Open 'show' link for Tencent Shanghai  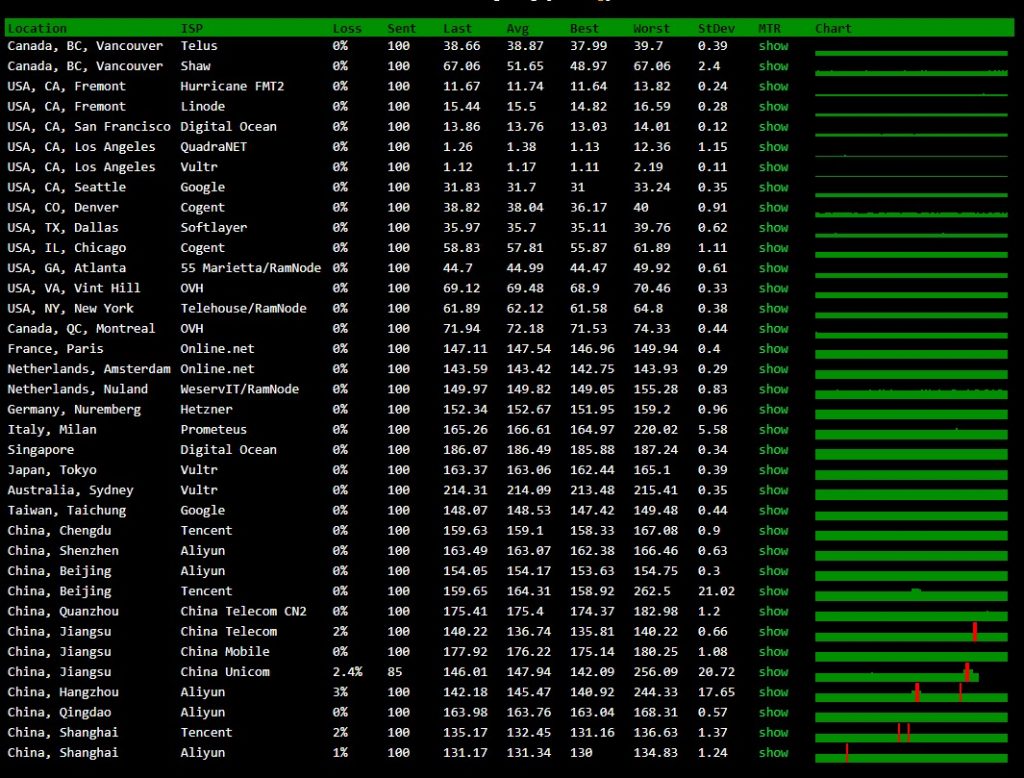tap(773, 734)
